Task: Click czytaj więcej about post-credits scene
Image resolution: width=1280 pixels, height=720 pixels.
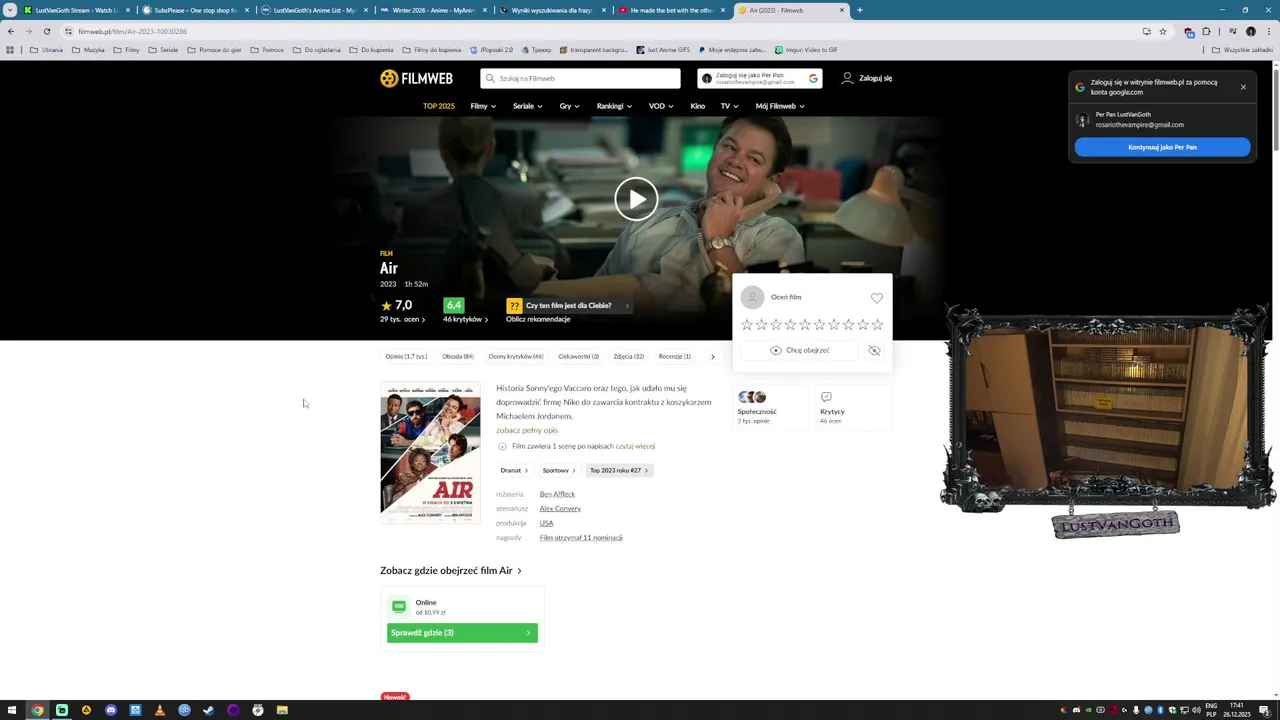Action: click(x=635, y=446)
